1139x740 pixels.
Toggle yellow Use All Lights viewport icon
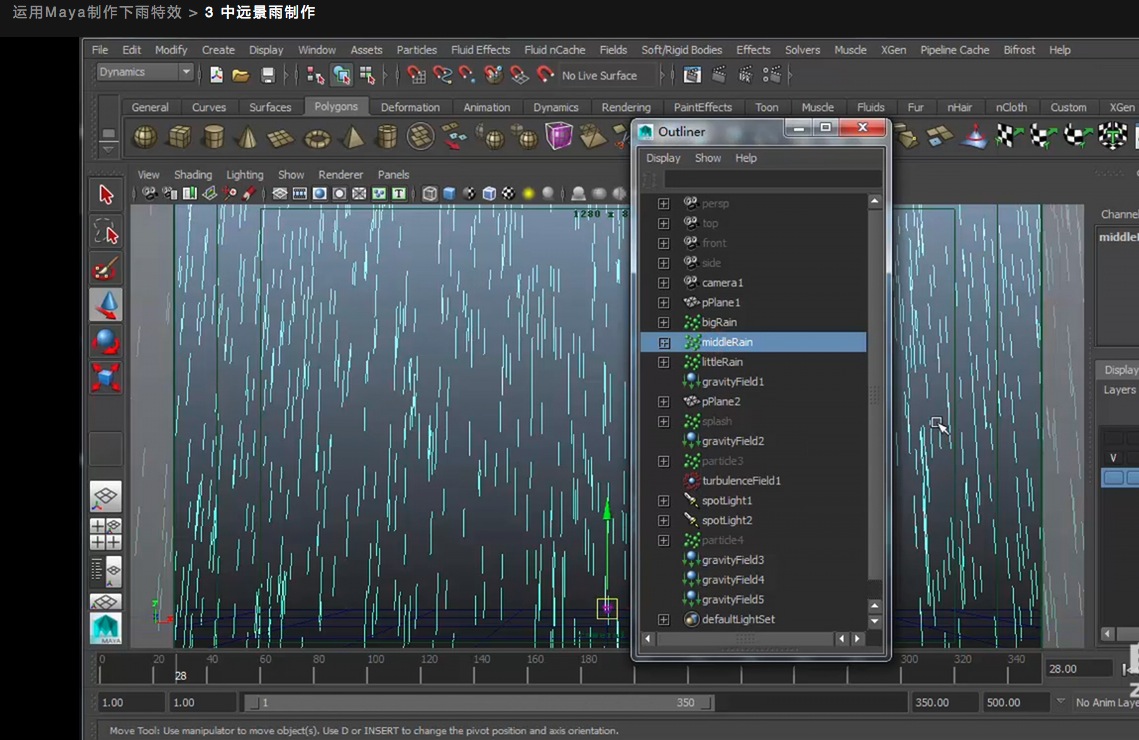point(529,193)
